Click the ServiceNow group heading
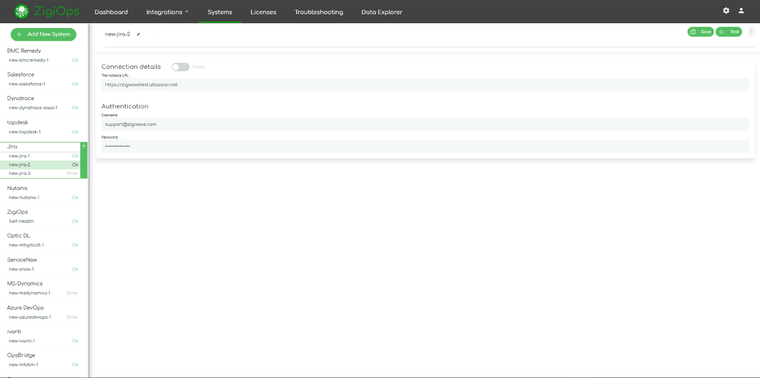 (22, 260)
